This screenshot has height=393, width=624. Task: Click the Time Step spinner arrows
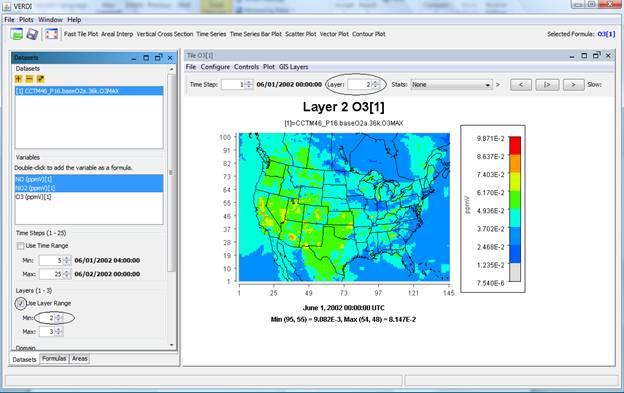coord(249,84)
